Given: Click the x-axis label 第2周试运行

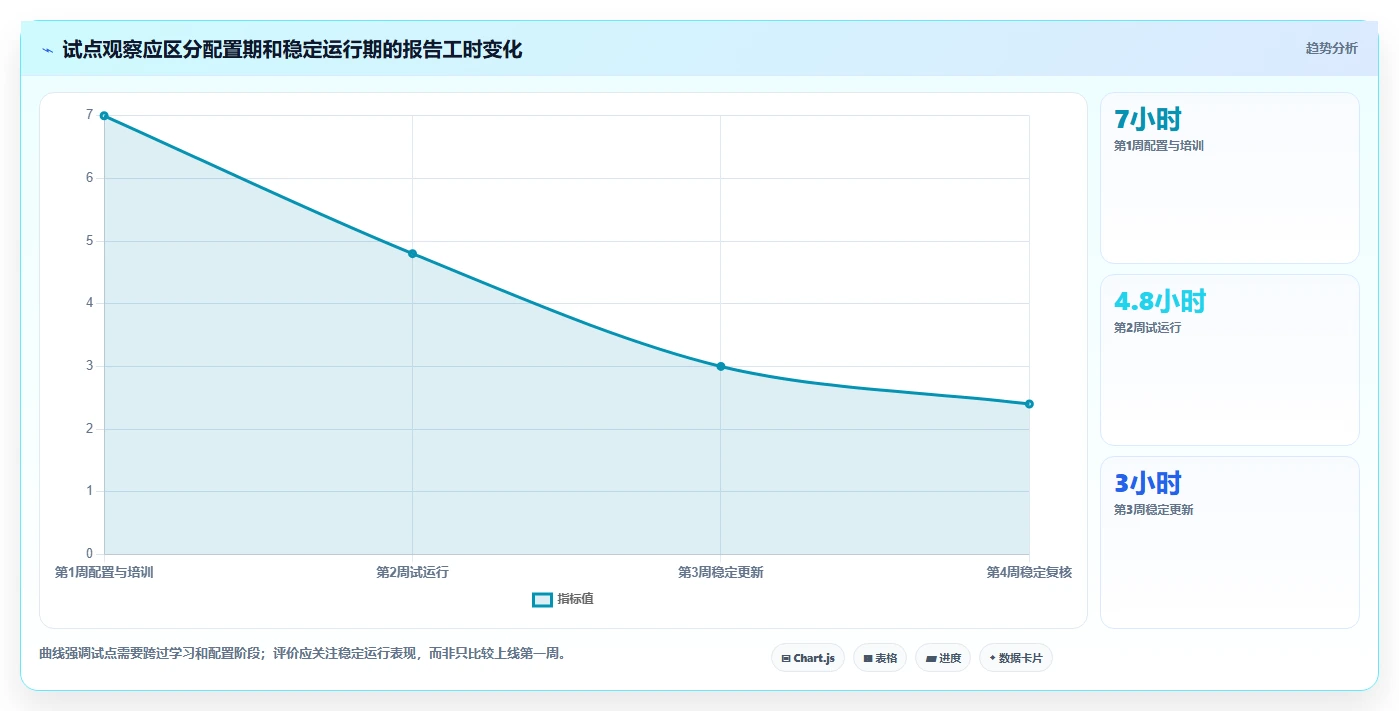Looking at the screenshot, I should tap(412, 572).
